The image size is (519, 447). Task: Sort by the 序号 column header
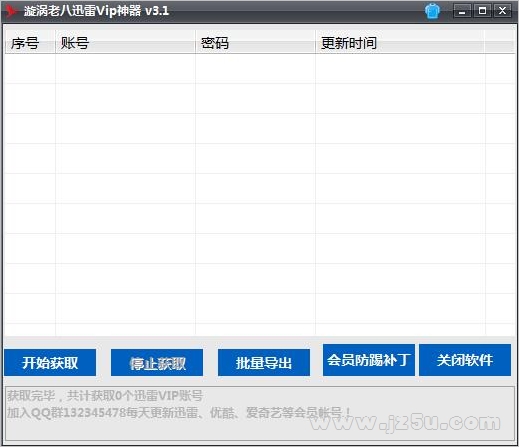point(30,43)
